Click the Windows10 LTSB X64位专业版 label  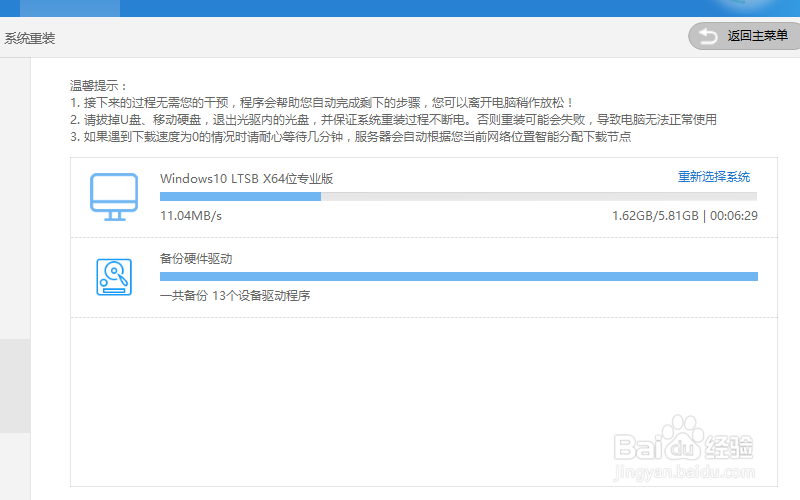246,179
